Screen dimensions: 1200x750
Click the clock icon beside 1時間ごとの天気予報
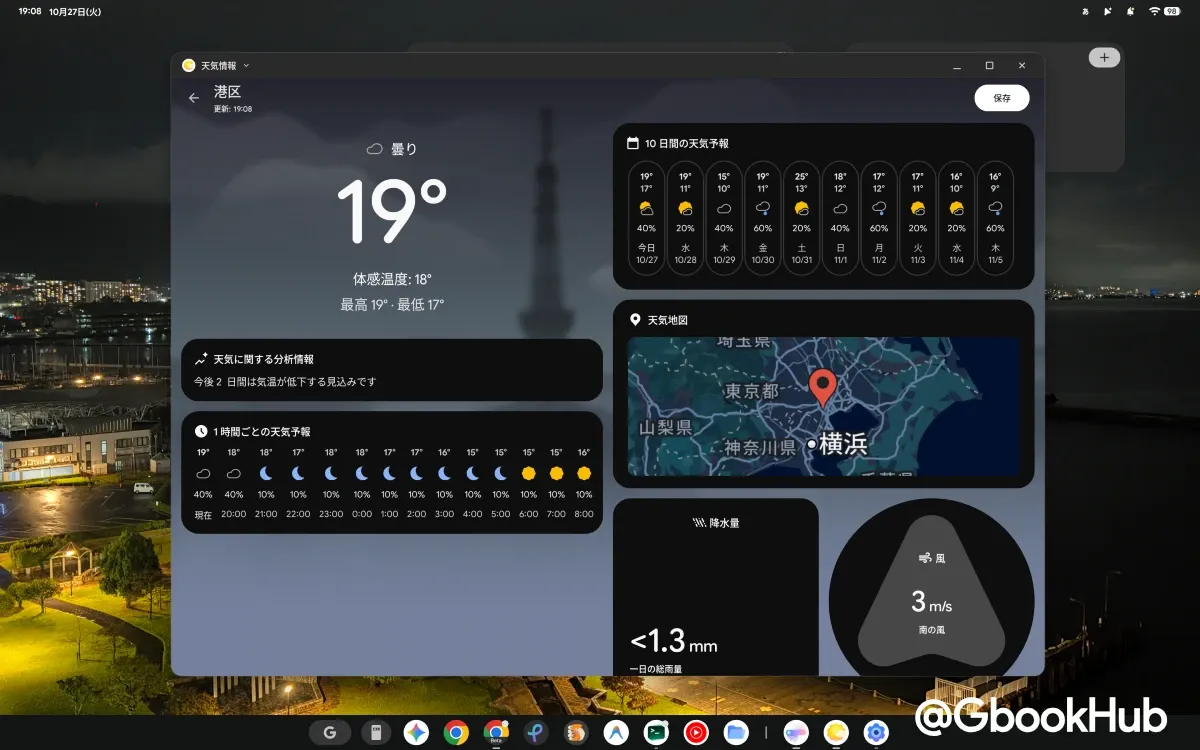201,431
